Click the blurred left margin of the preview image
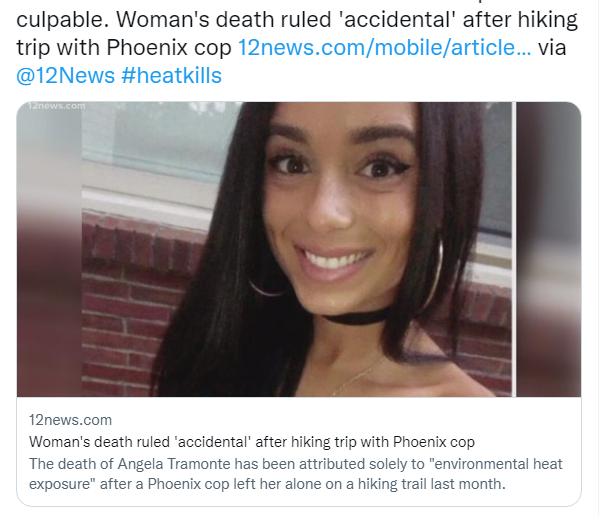 pos(49,249)
